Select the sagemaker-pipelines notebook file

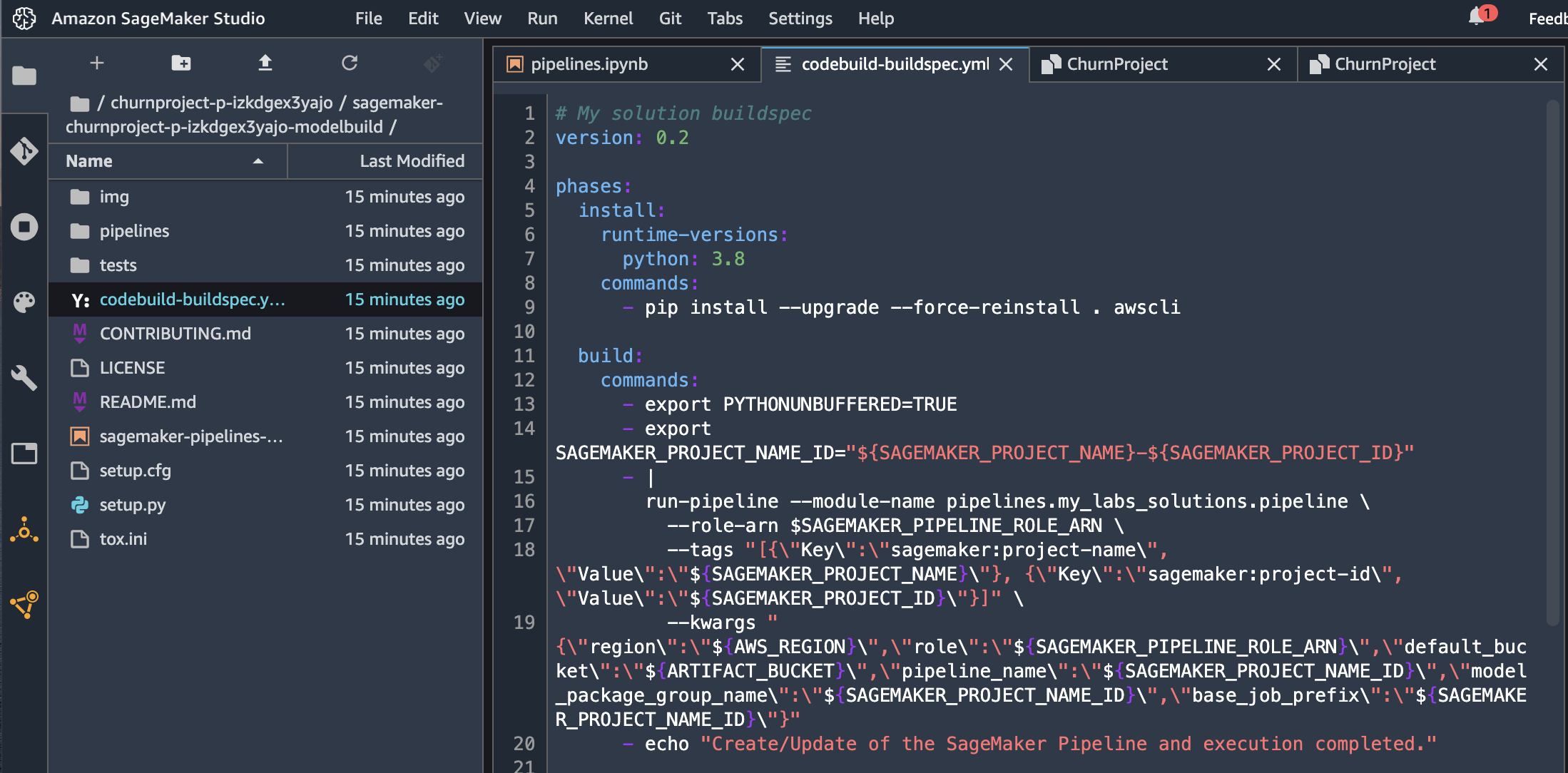(265, 436)
